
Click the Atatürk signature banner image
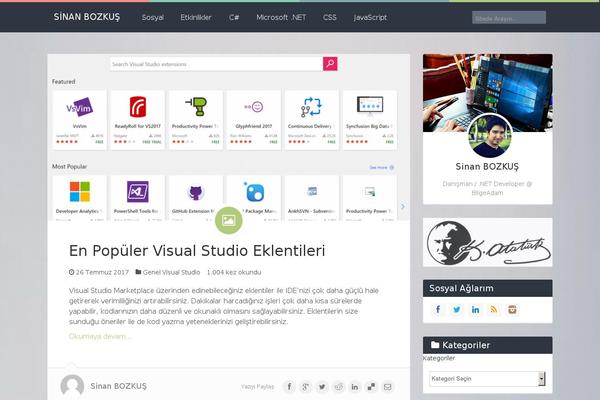click(x=488, y=242)
